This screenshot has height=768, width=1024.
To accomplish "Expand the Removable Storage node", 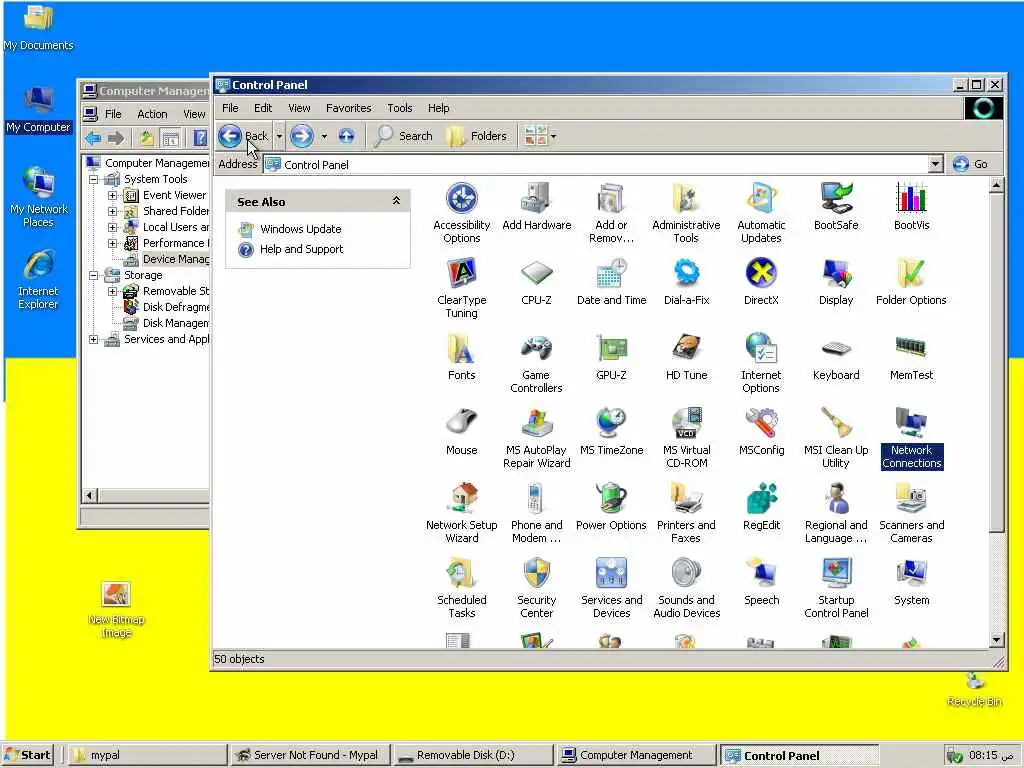I will (112, 291).
